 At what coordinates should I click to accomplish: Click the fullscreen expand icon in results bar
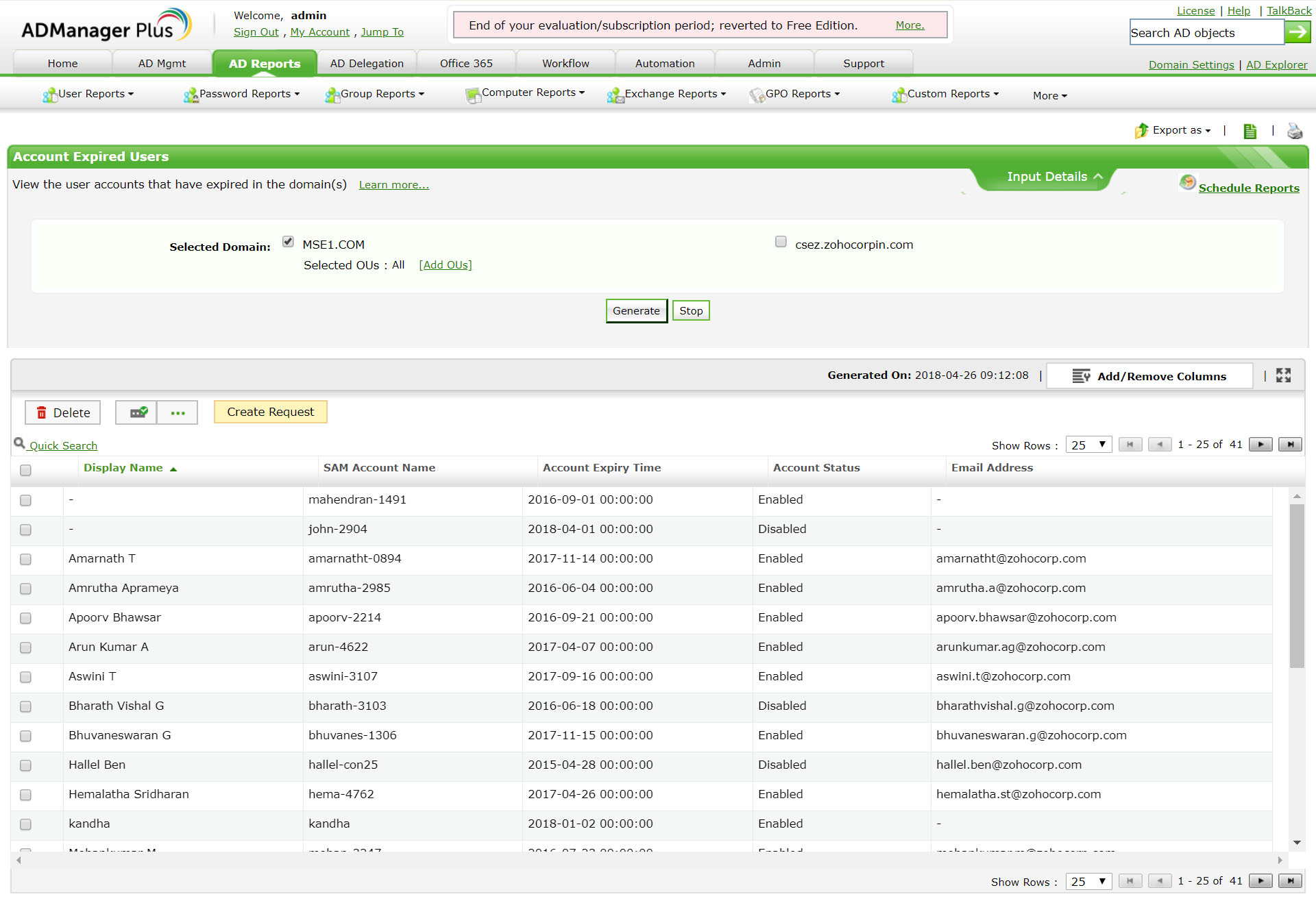coord(1283,375)
